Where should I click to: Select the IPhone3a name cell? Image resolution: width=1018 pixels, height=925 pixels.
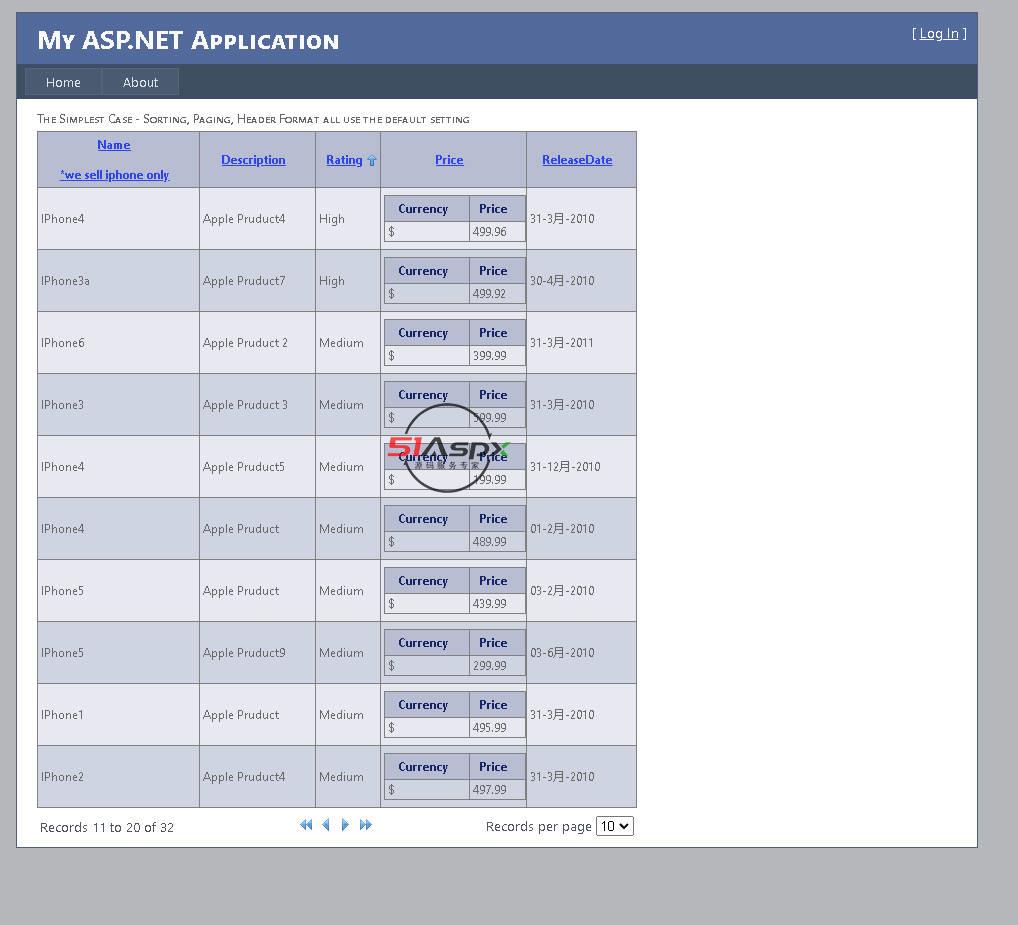pos(118,280)
